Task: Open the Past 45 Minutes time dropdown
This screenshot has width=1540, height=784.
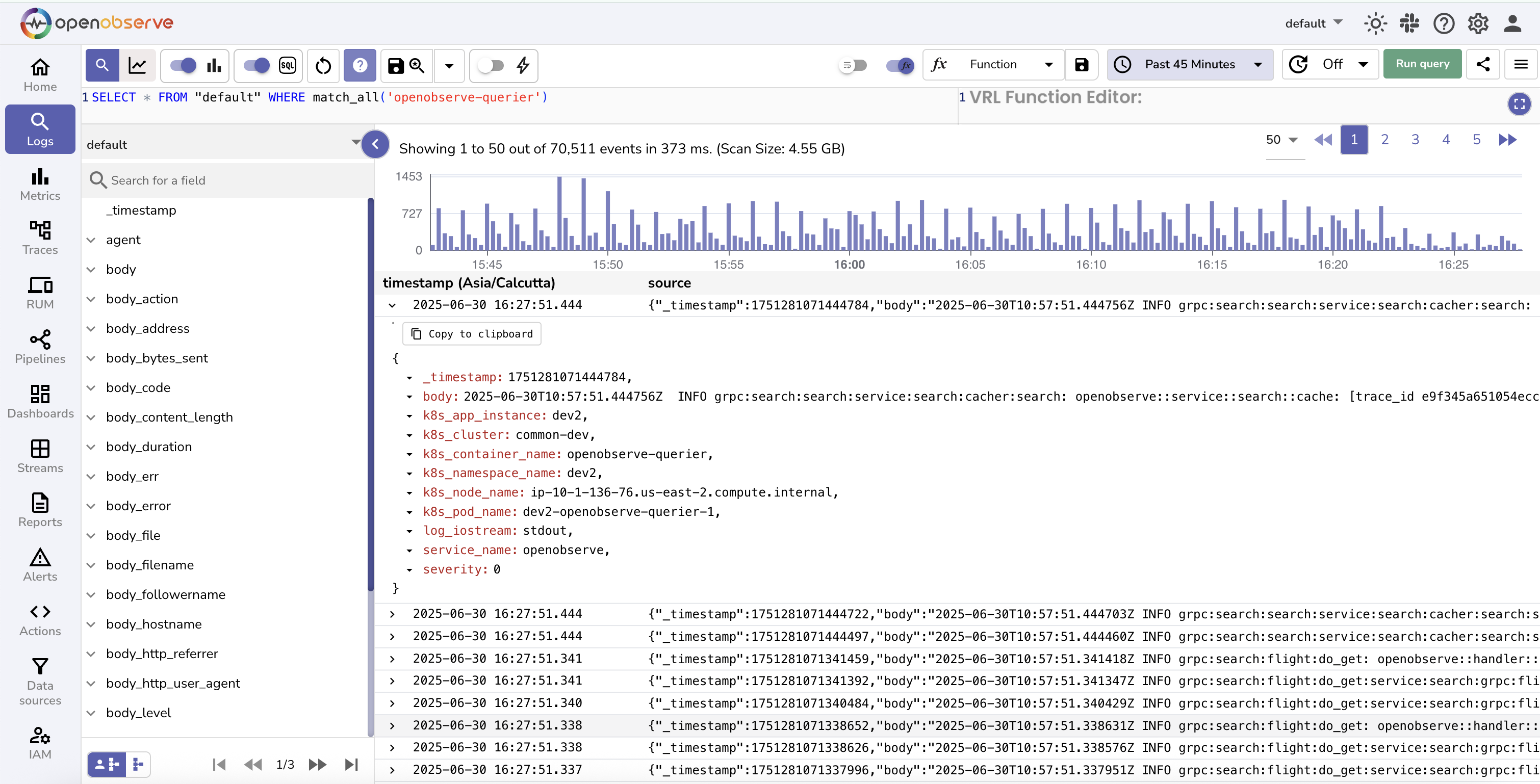Action: pos(1190,65)
